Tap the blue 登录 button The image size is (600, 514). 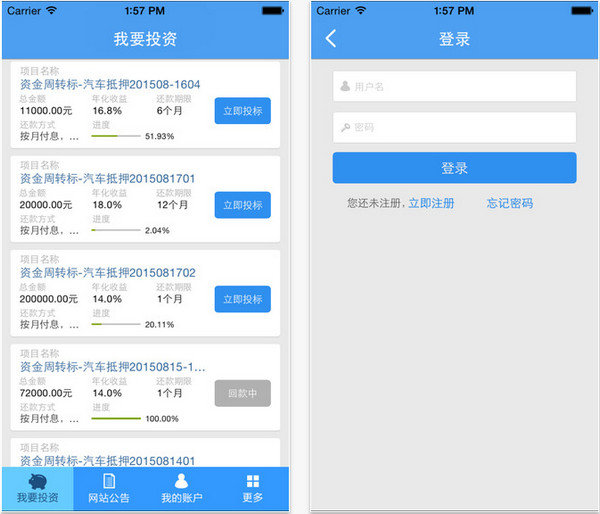[x=454, y=168]
